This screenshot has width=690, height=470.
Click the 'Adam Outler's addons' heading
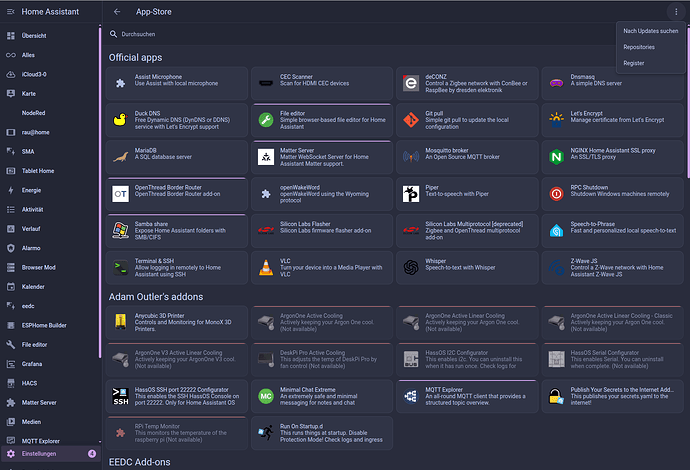[x=156, y=297]
